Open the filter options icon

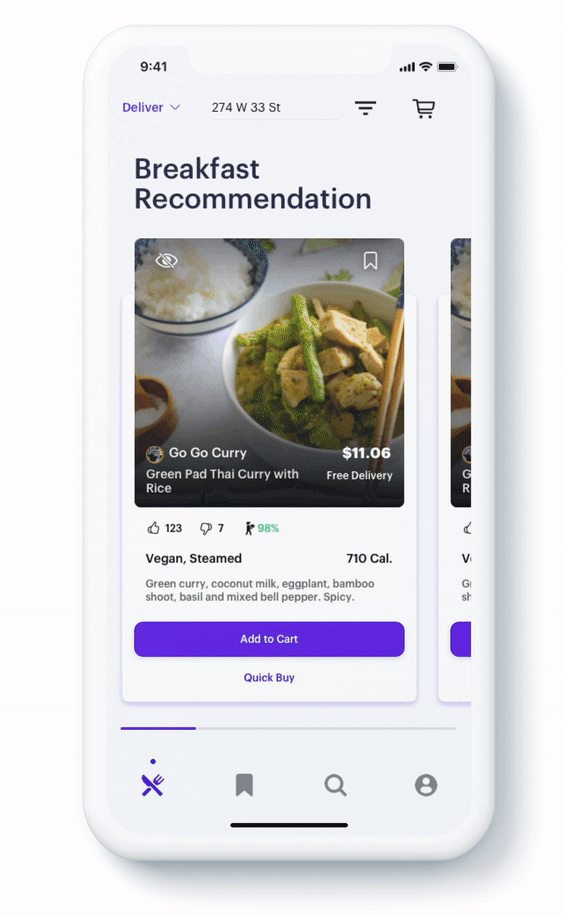[x=365, y=108]
